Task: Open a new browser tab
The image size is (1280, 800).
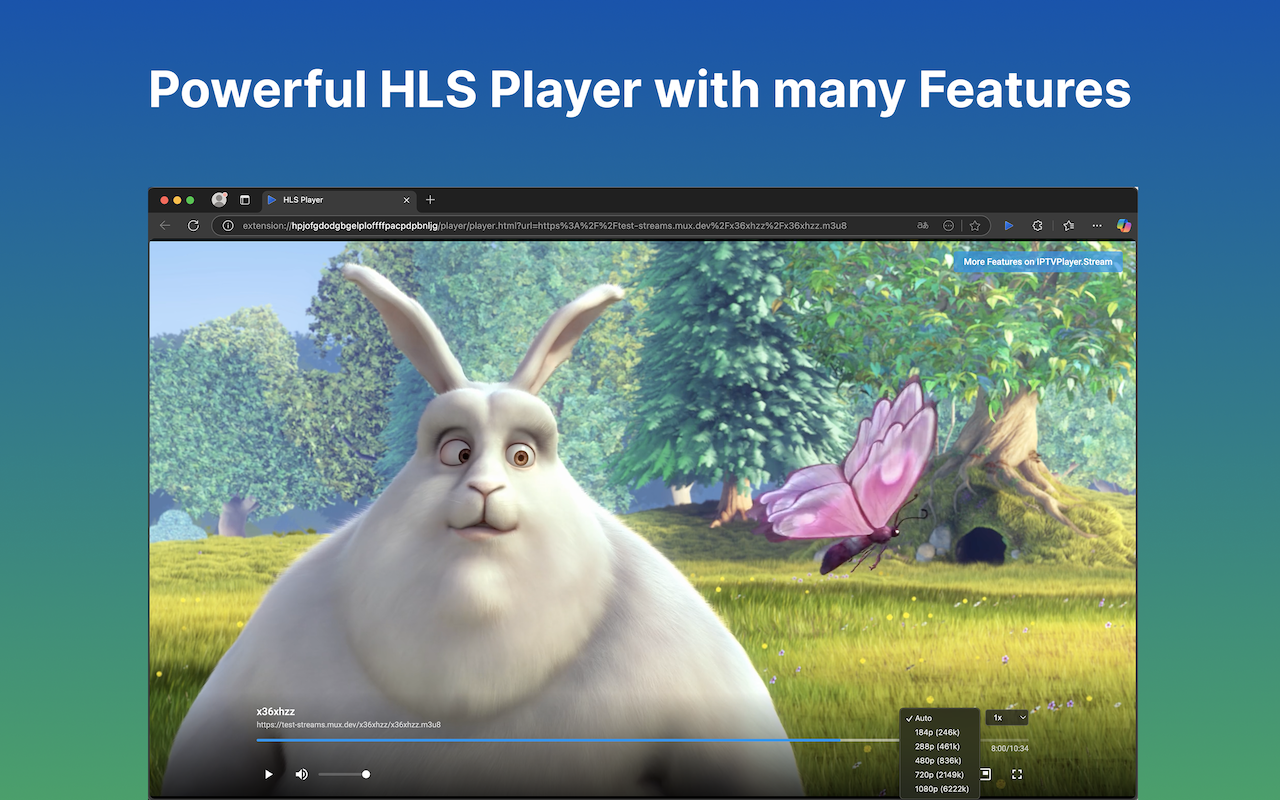Action: coord(430,200)
